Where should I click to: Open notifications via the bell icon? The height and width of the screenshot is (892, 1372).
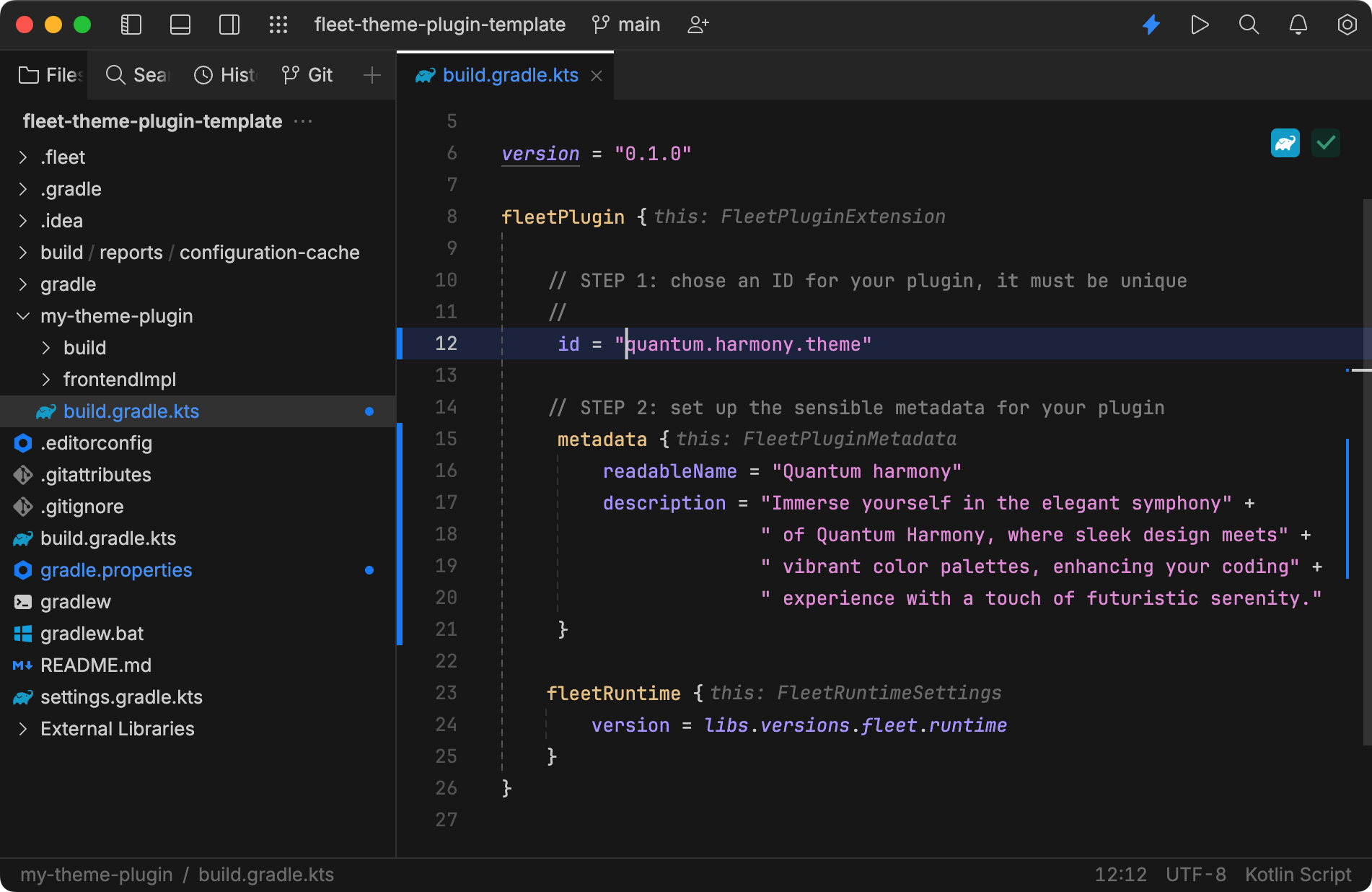point(1298,24)
